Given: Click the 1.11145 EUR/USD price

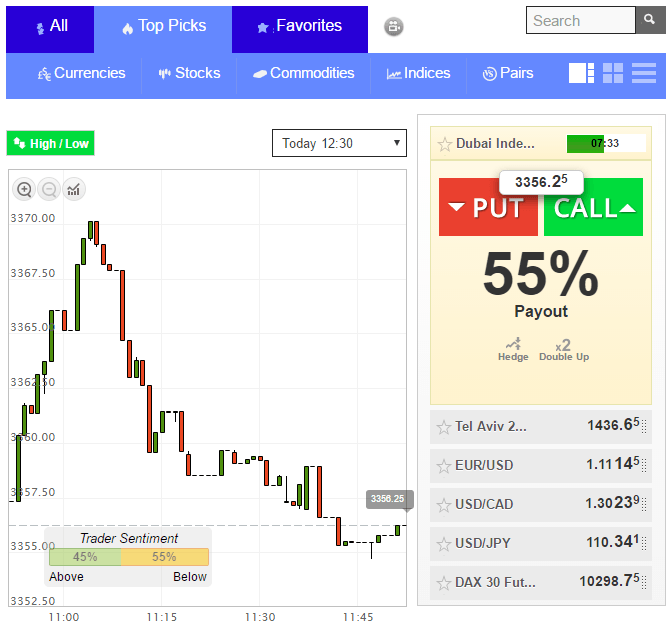Looking at the screenshot, I should [x=612, y=464].
